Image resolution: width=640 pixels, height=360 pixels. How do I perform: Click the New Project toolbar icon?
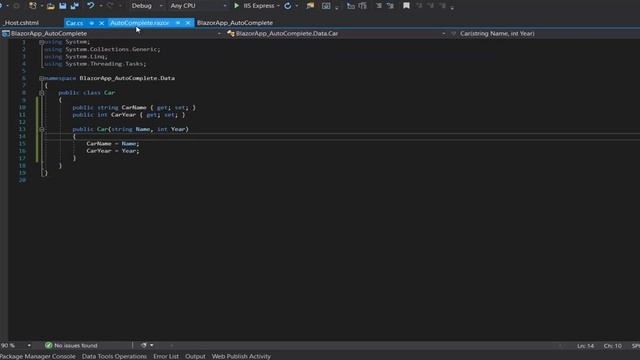33,6
